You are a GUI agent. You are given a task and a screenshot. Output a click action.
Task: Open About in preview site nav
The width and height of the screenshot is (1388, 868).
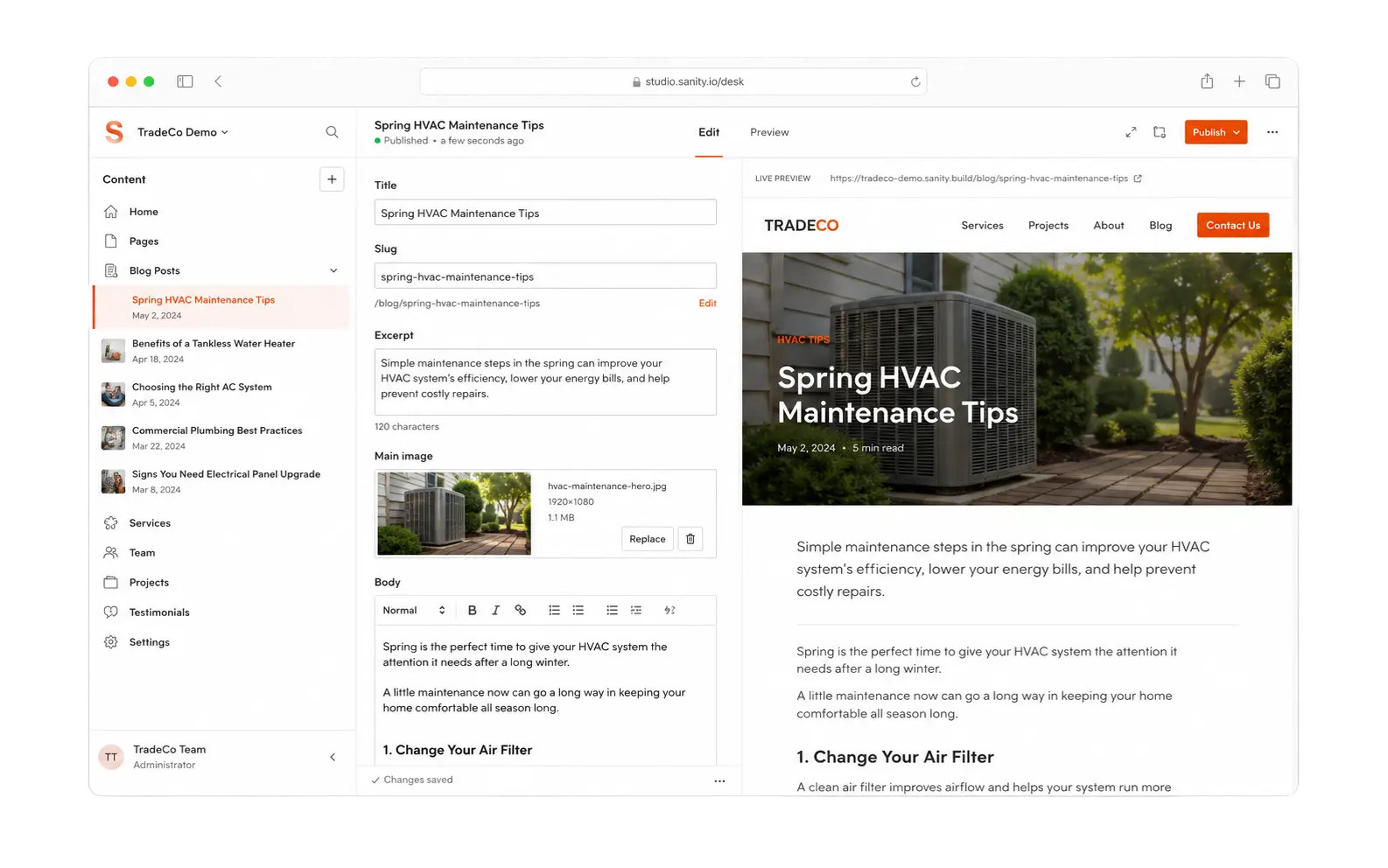(1109, 226)
